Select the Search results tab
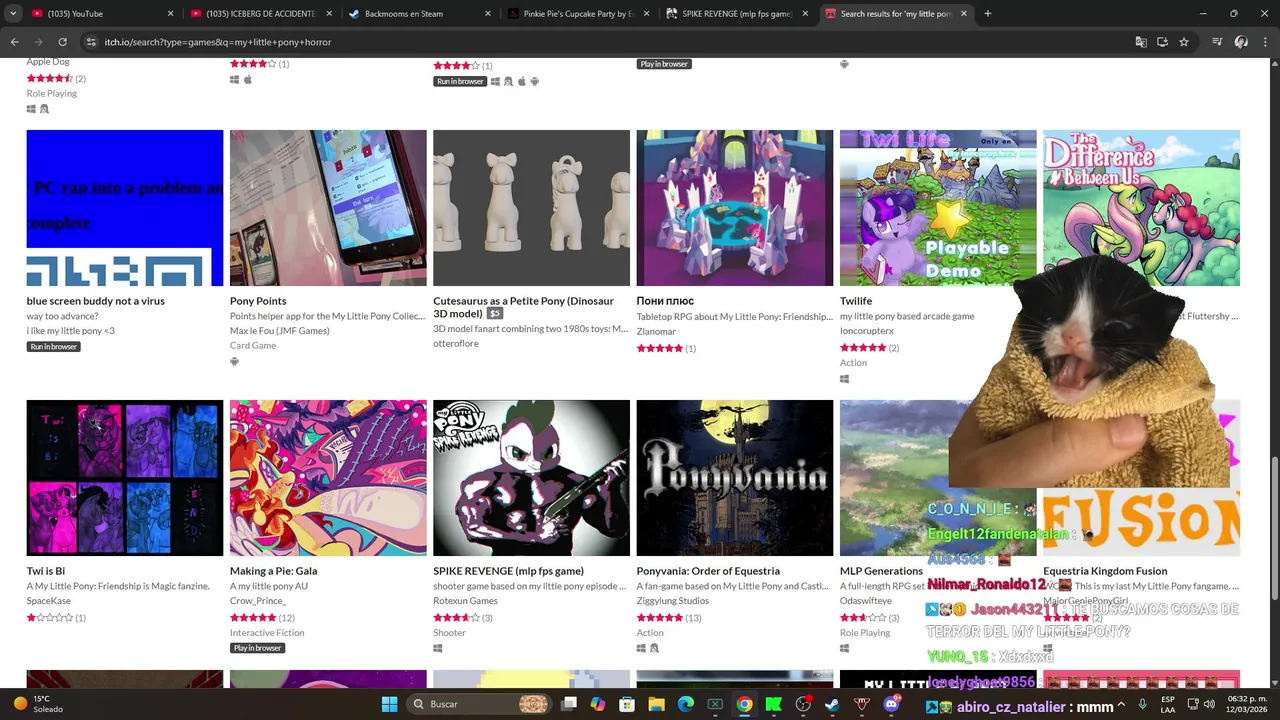This screenshot has height=720, width=1280. pos(897,14)
